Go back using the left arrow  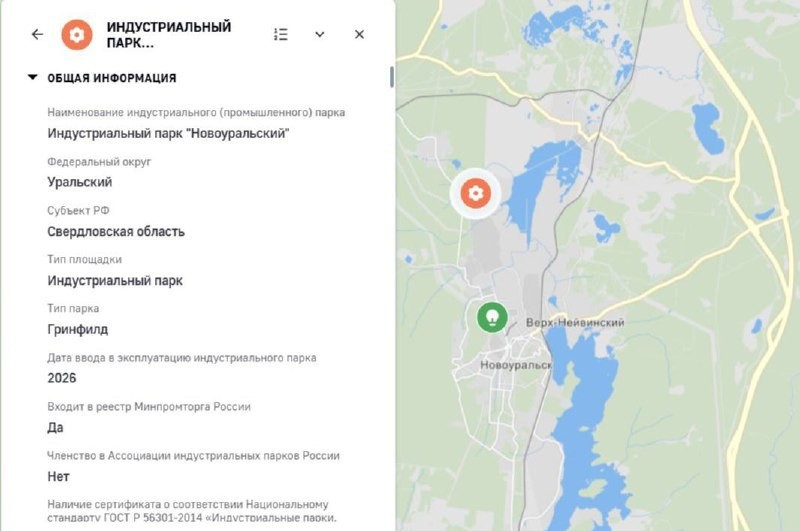point(37,34)
